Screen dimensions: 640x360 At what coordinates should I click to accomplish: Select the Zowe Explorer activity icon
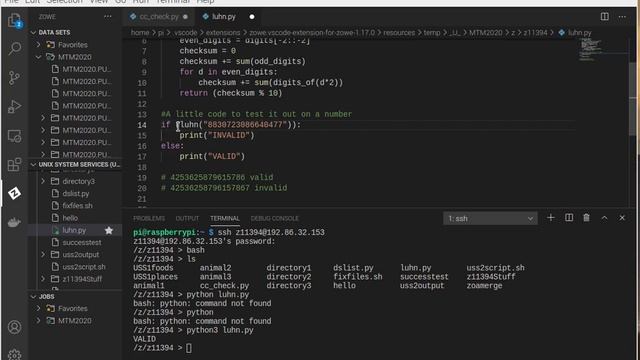point(15,193)
